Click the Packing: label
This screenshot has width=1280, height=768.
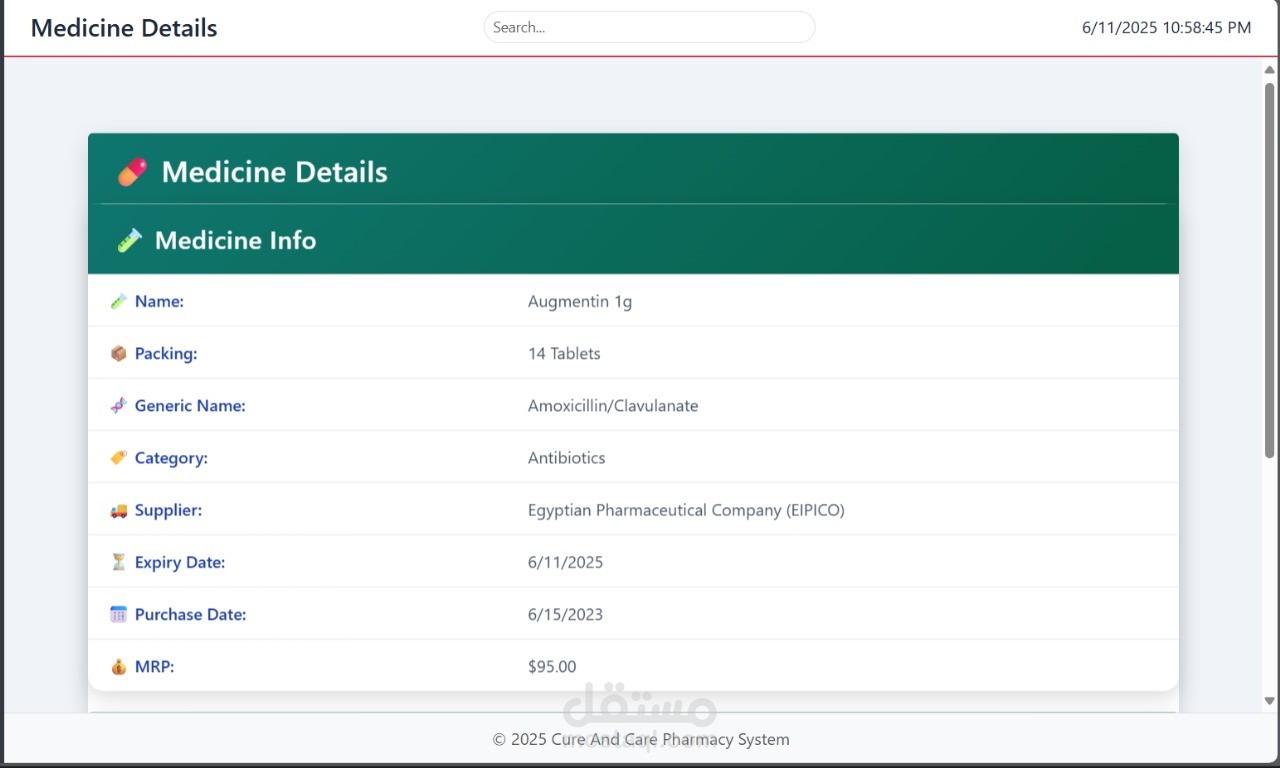click(x=166, y=353)
